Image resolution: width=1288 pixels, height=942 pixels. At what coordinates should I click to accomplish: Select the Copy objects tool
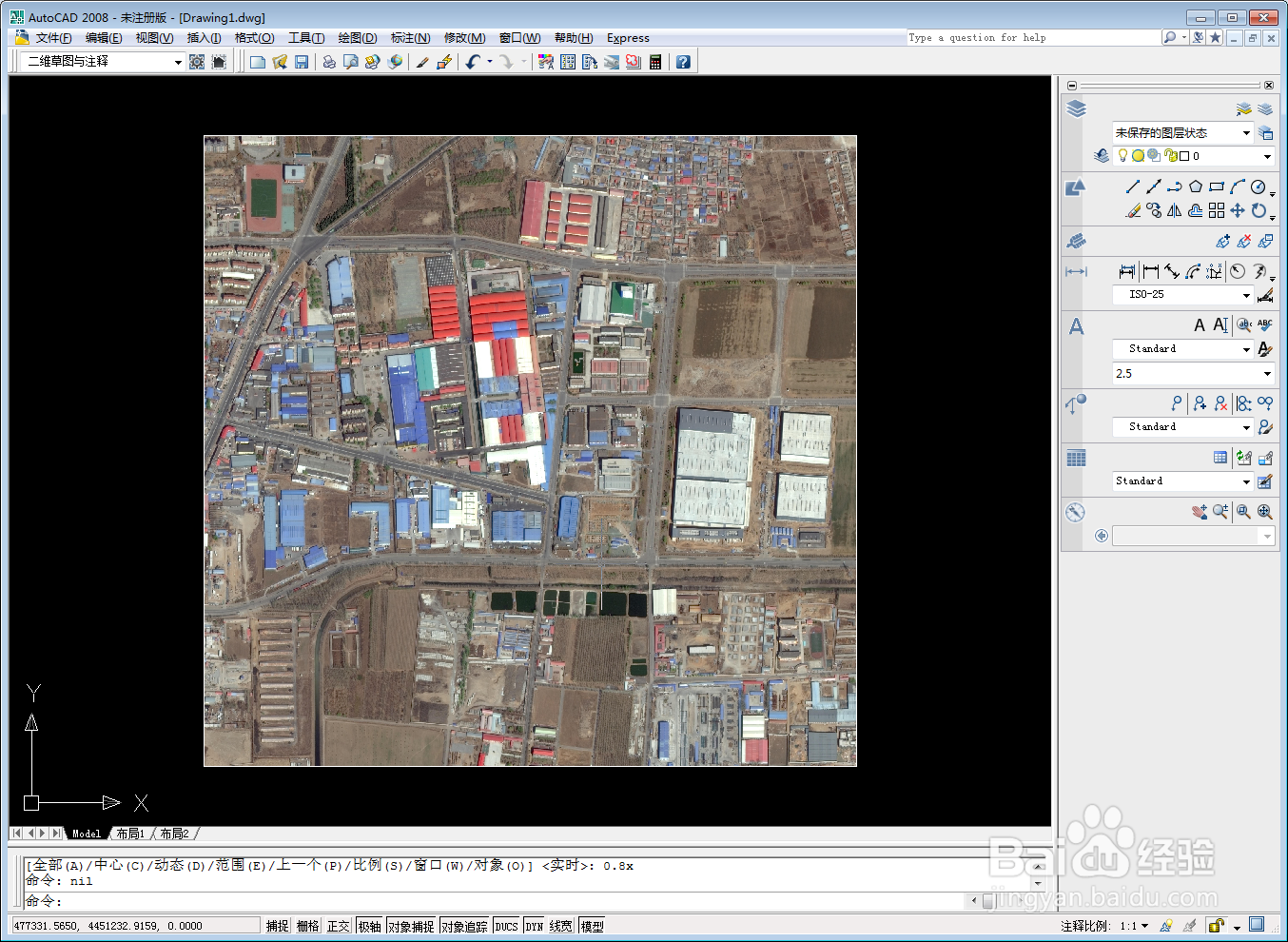[1154, 210]
